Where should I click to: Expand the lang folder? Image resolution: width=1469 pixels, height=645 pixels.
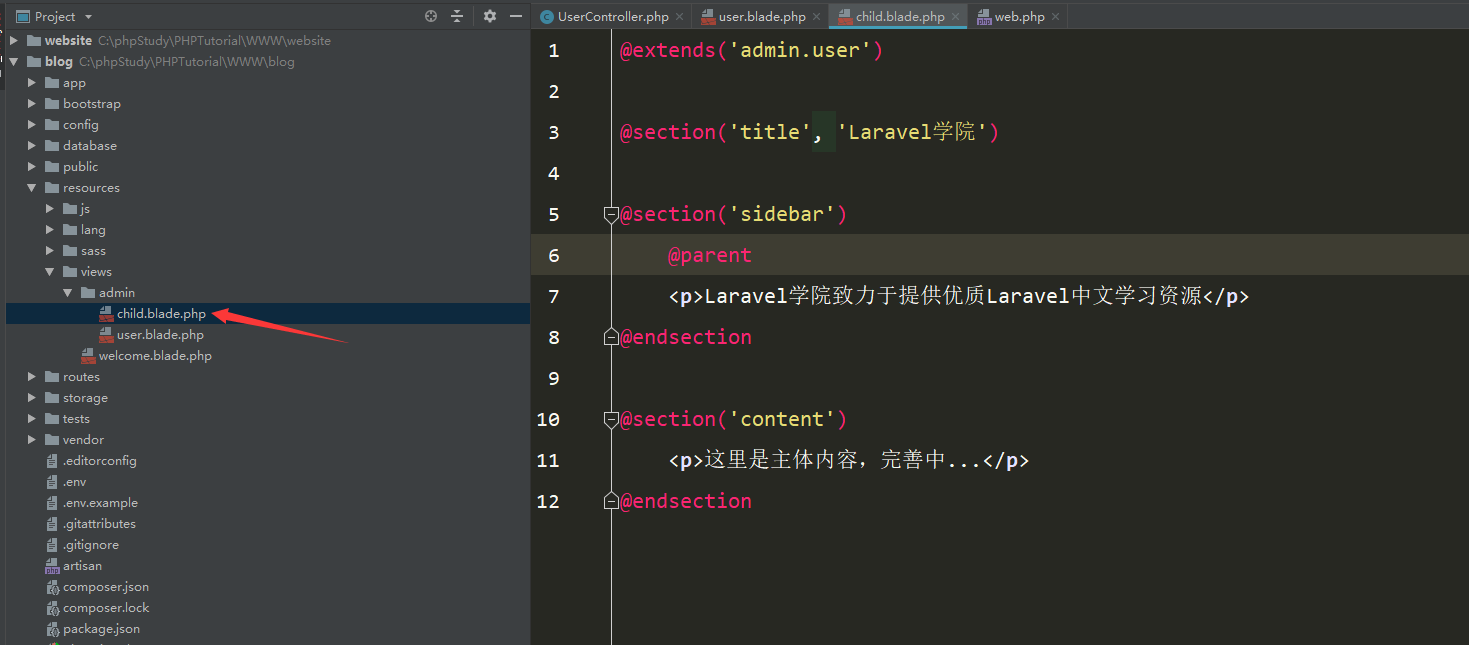click(x=50, y=230)
